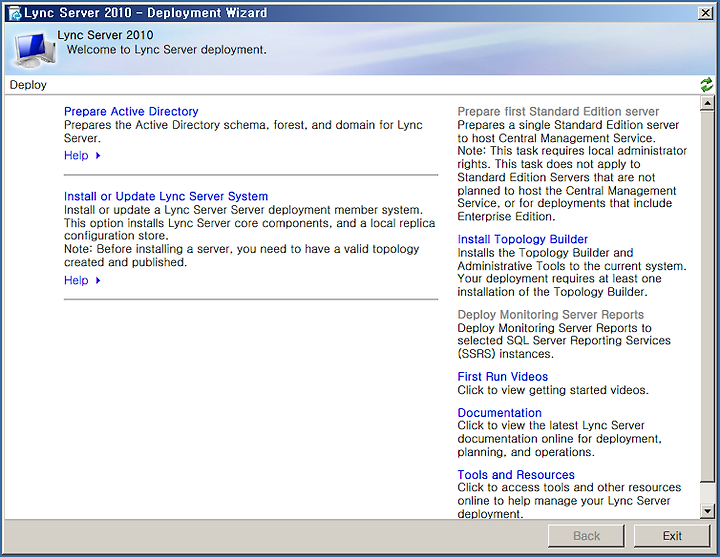Click 'Click to view getting started videos.' text
720x557 pixels.
553,390
